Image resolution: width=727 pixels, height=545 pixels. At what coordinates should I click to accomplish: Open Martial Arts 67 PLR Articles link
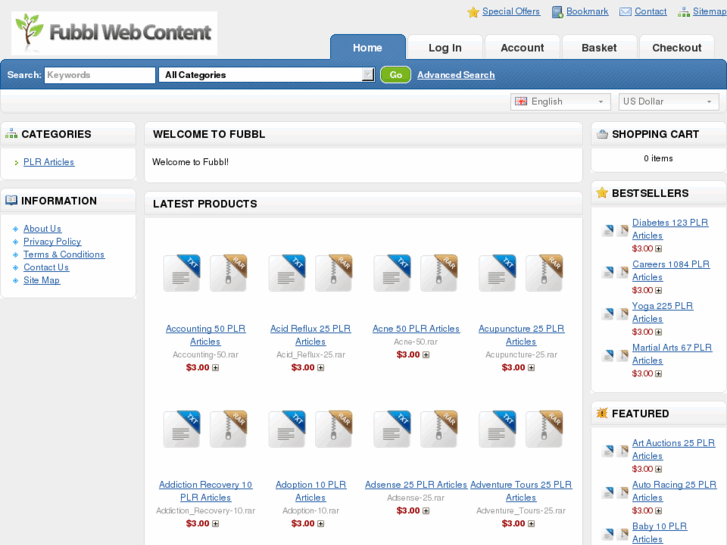pyautogui.click(x=672, y=354)
